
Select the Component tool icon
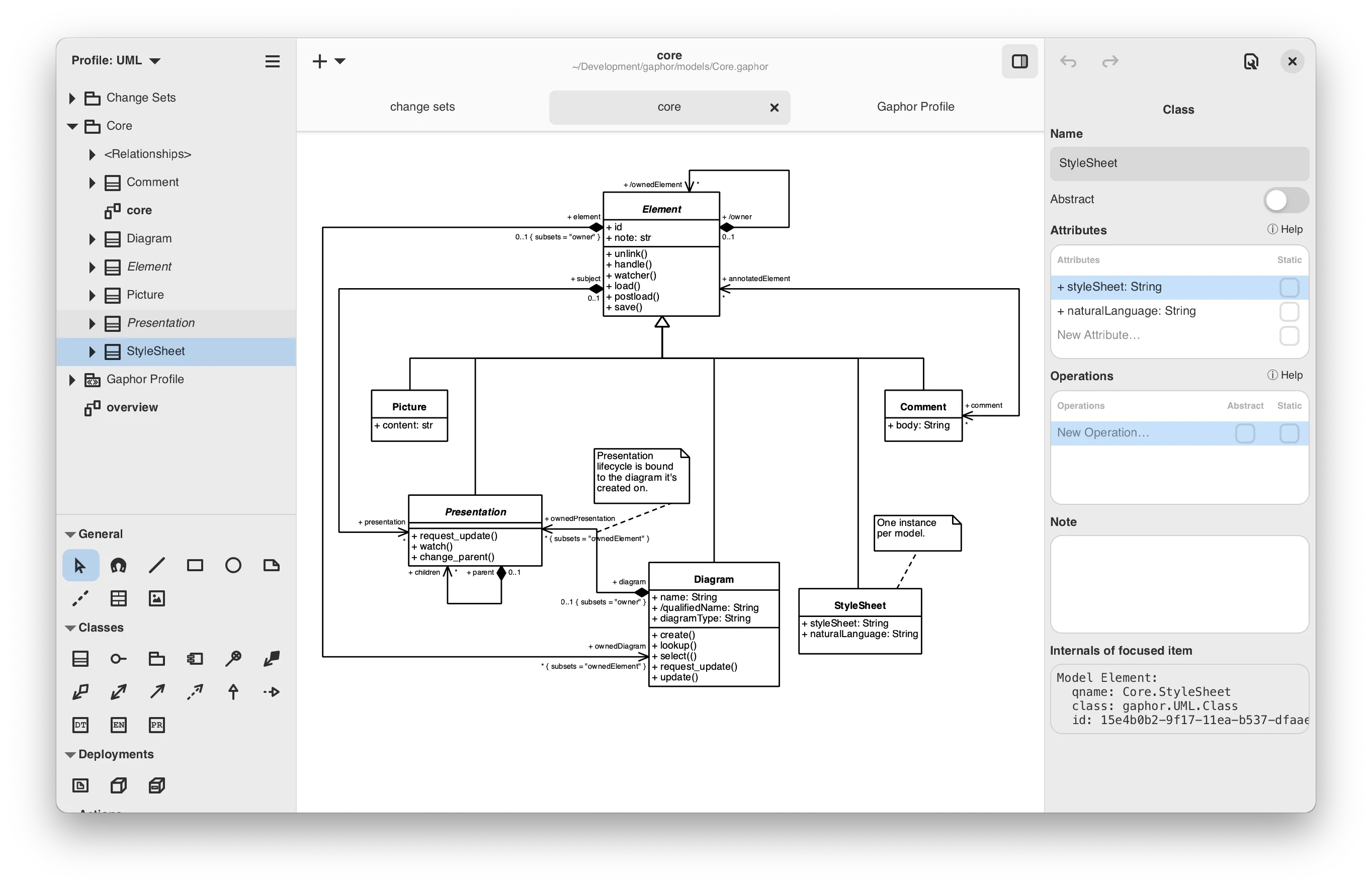pos(195,658)
